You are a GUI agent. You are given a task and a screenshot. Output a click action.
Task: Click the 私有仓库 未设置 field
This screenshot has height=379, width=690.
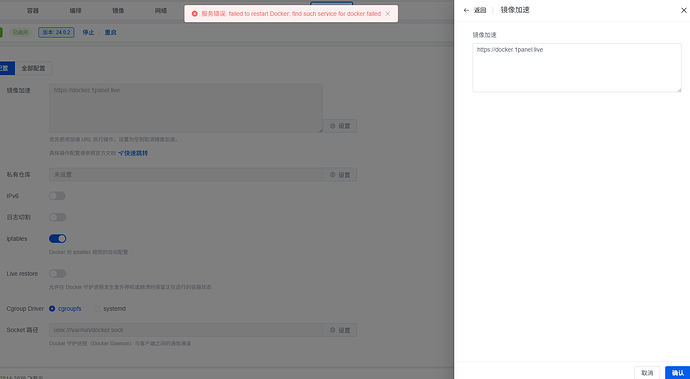click(186, 175)
